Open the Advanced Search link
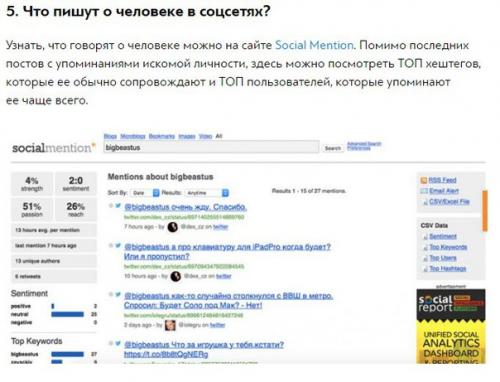500x382 pixels. click(x=364, y=144)
